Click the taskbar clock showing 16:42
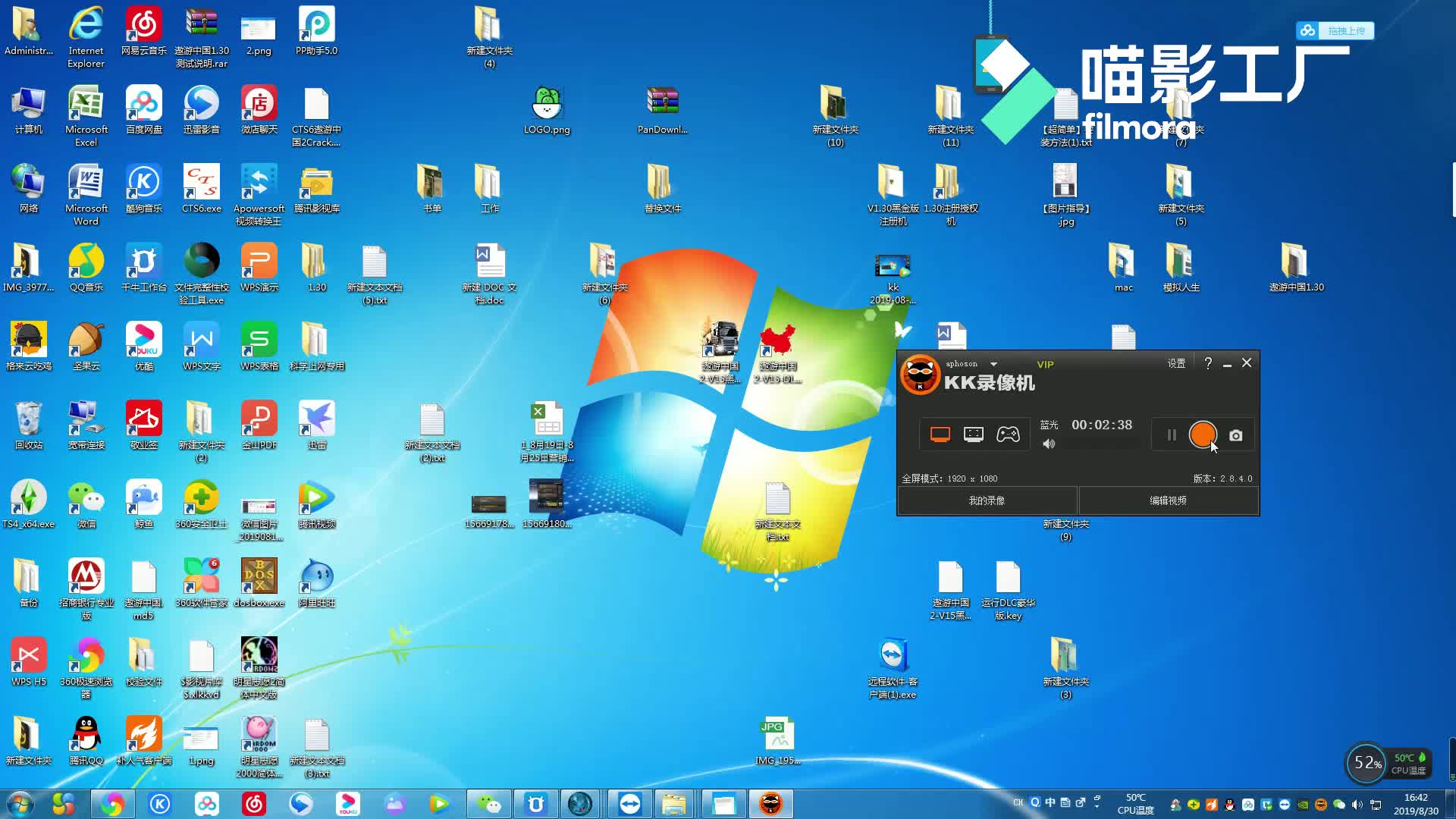The width and height of the screenshot is (1456, 819). (1416, 798)
